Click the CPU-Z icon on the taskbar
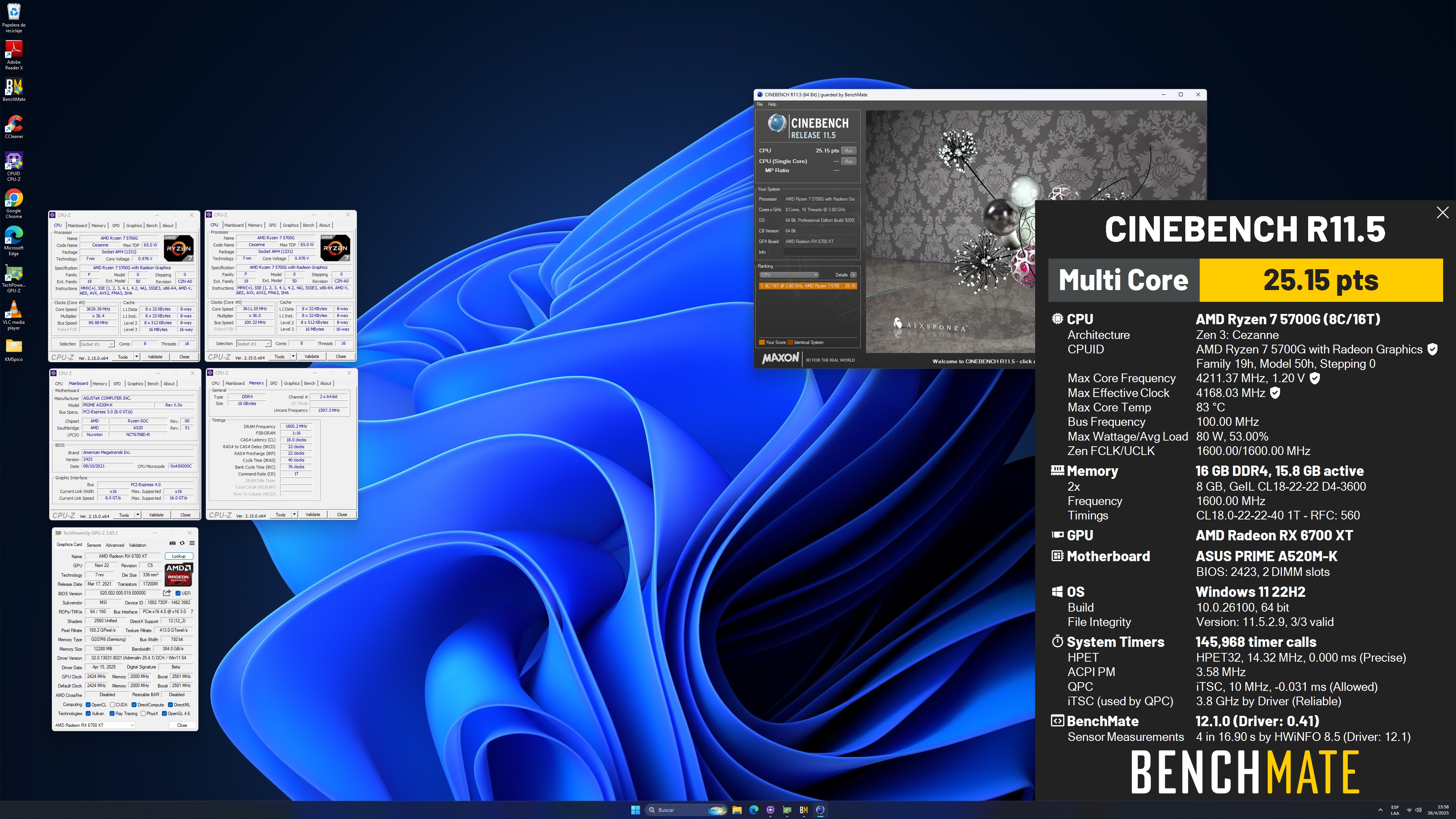Image resolution: width=1456 pixels, height=819 pixels. [770, 810]
